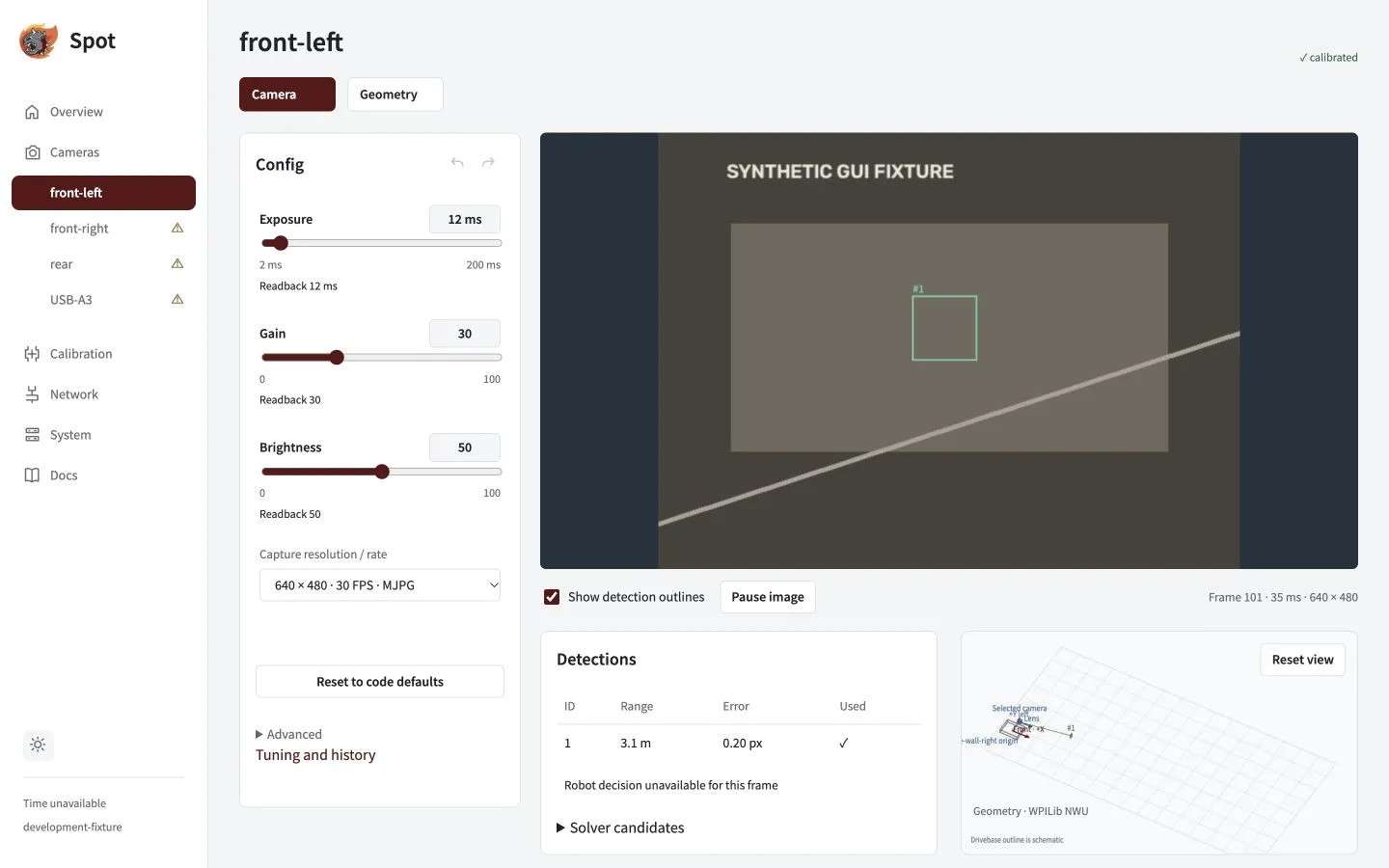
Task: Click the System server icon
Action: pyautogui.click(x=32, y=435)
